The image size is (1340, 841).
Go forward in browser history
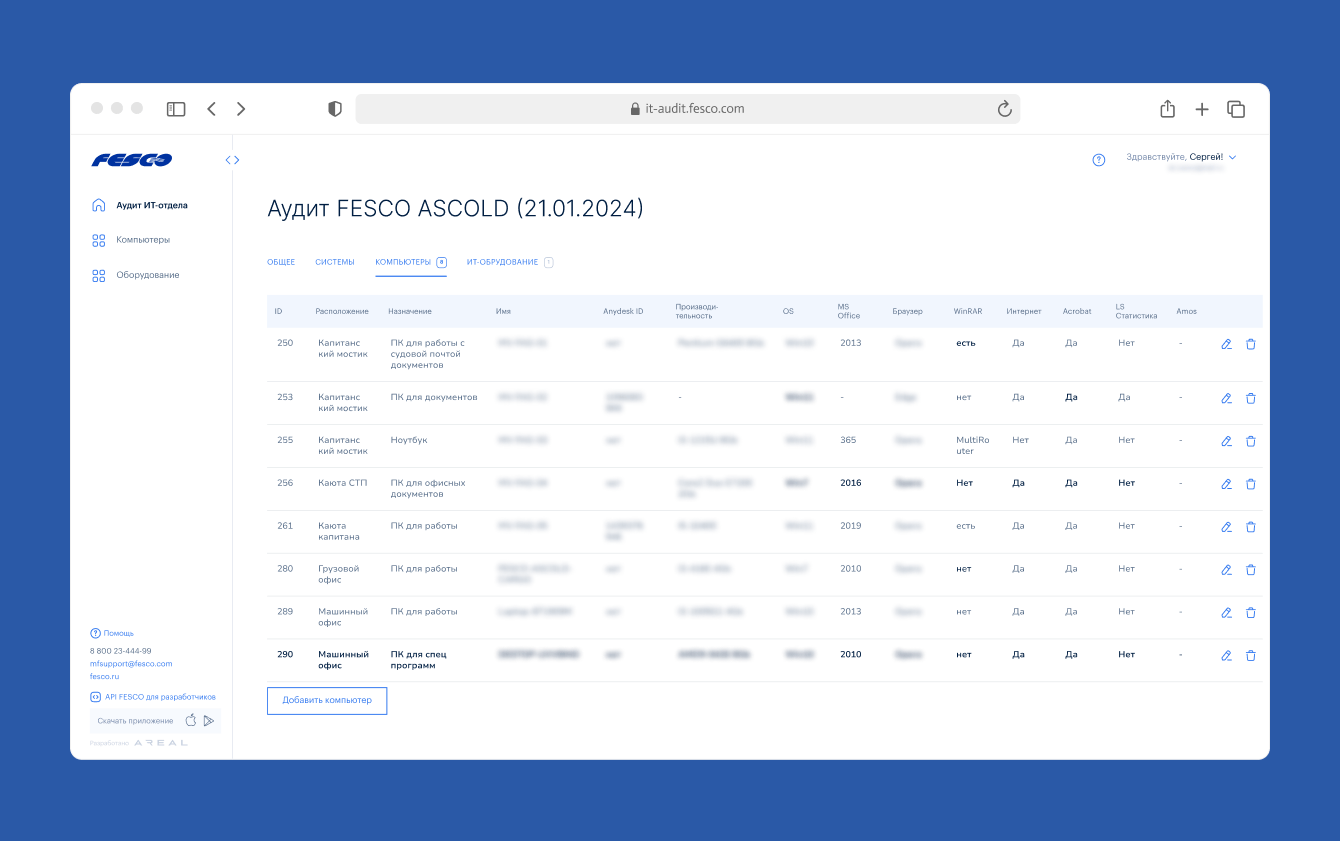click(x=241, y=109)
